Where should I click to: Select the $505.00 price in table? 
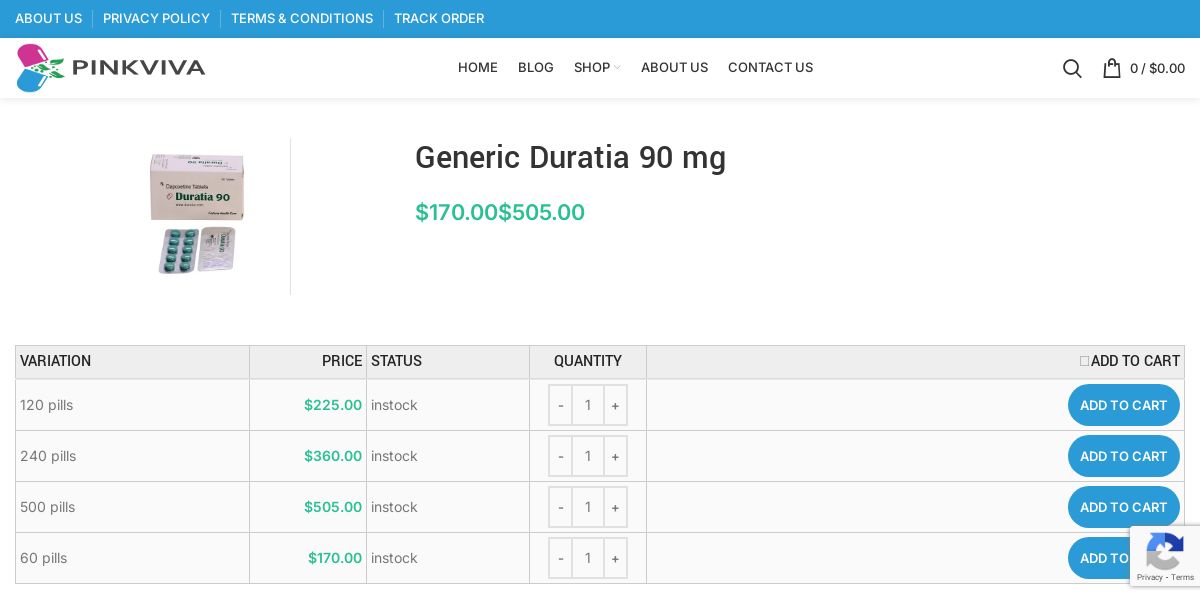point(333,507)
